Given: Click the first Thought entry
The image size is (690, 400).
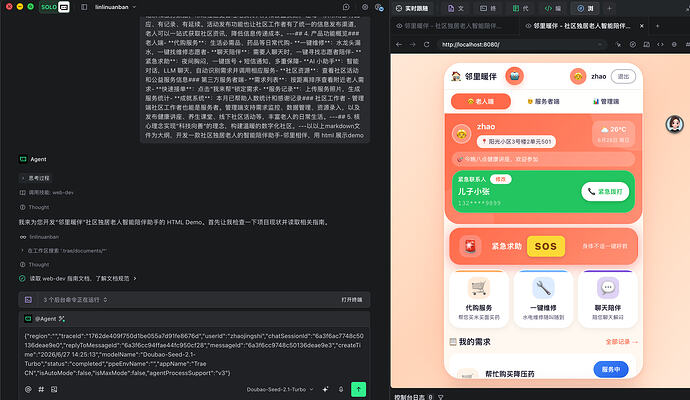Looking at the screenshot, I should click(34, 207).
